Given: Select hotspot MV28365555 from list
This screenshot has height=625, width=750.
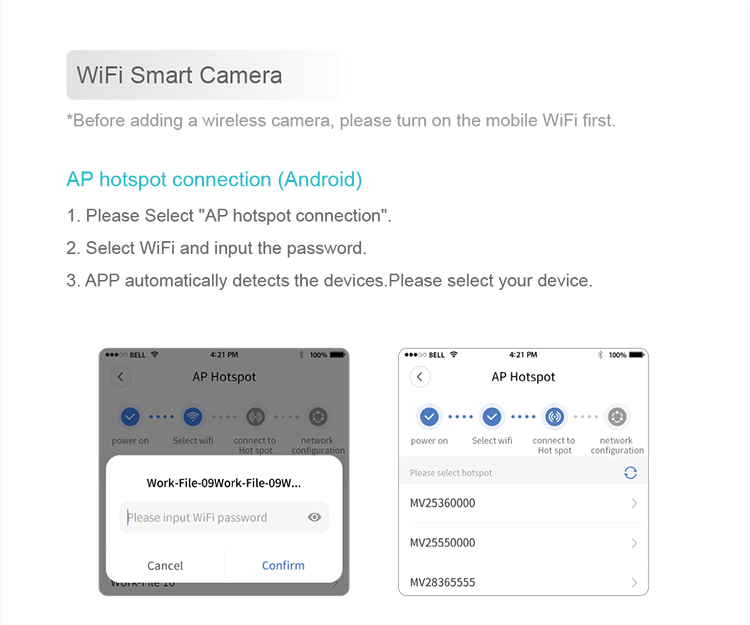Looking at the screenshot, I should [523, 581].
